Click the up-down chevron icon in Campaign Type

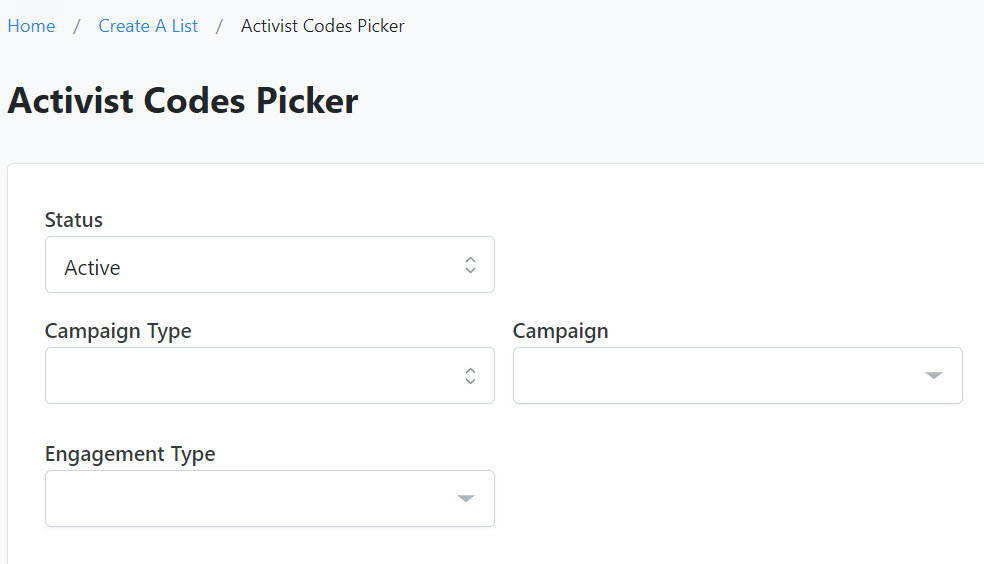[470, 376]
